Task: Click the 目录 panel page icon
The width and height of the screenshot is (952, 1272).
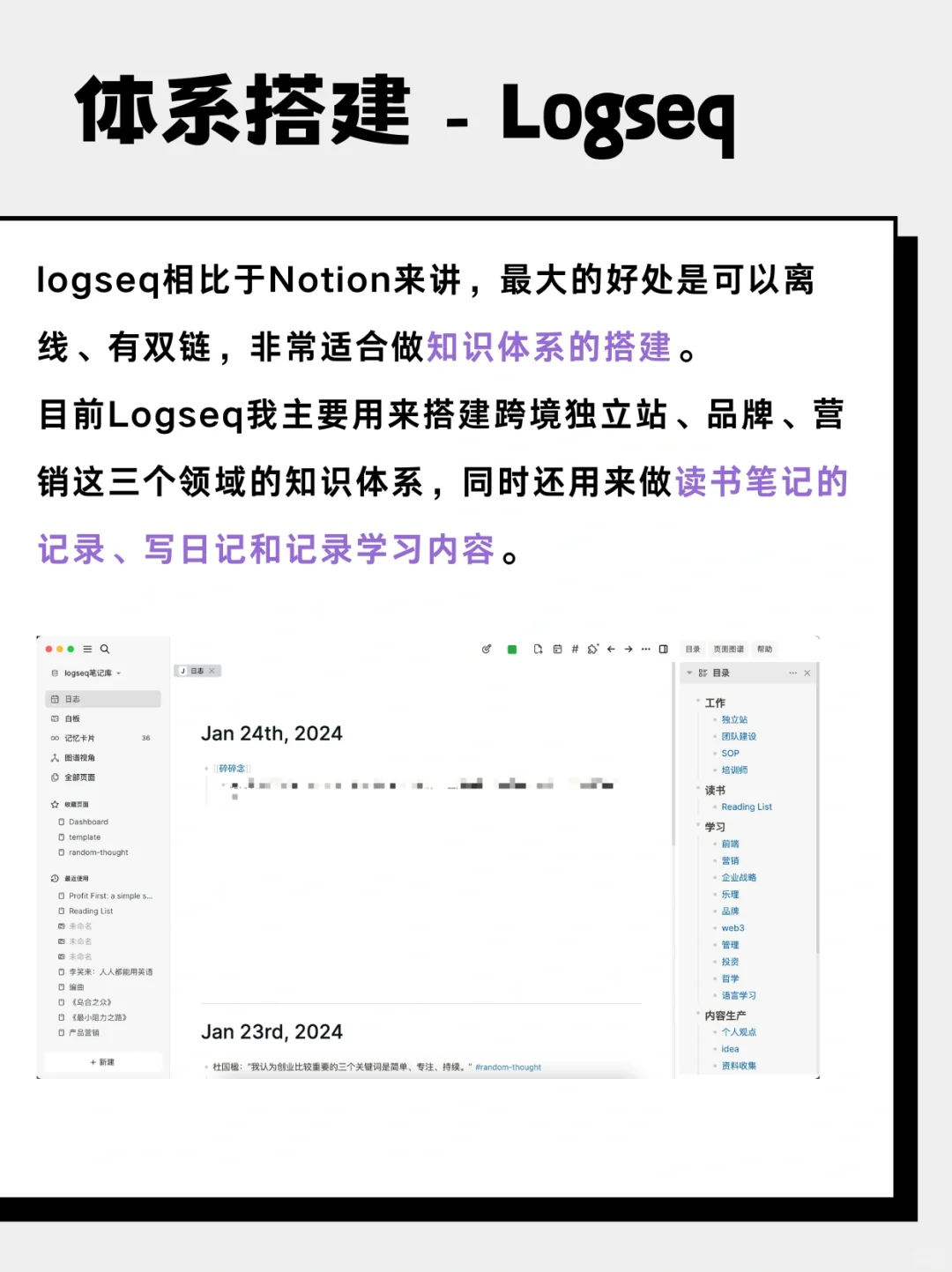Action: click(x=703, y=673)
